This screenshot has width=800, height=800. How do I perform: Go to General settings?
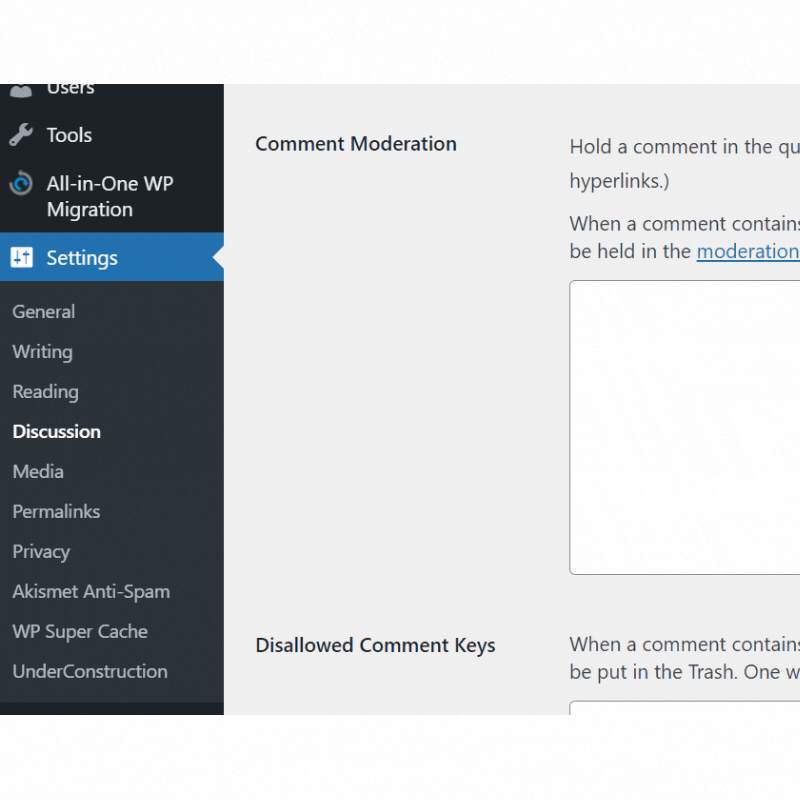click(x=44, y=312)
